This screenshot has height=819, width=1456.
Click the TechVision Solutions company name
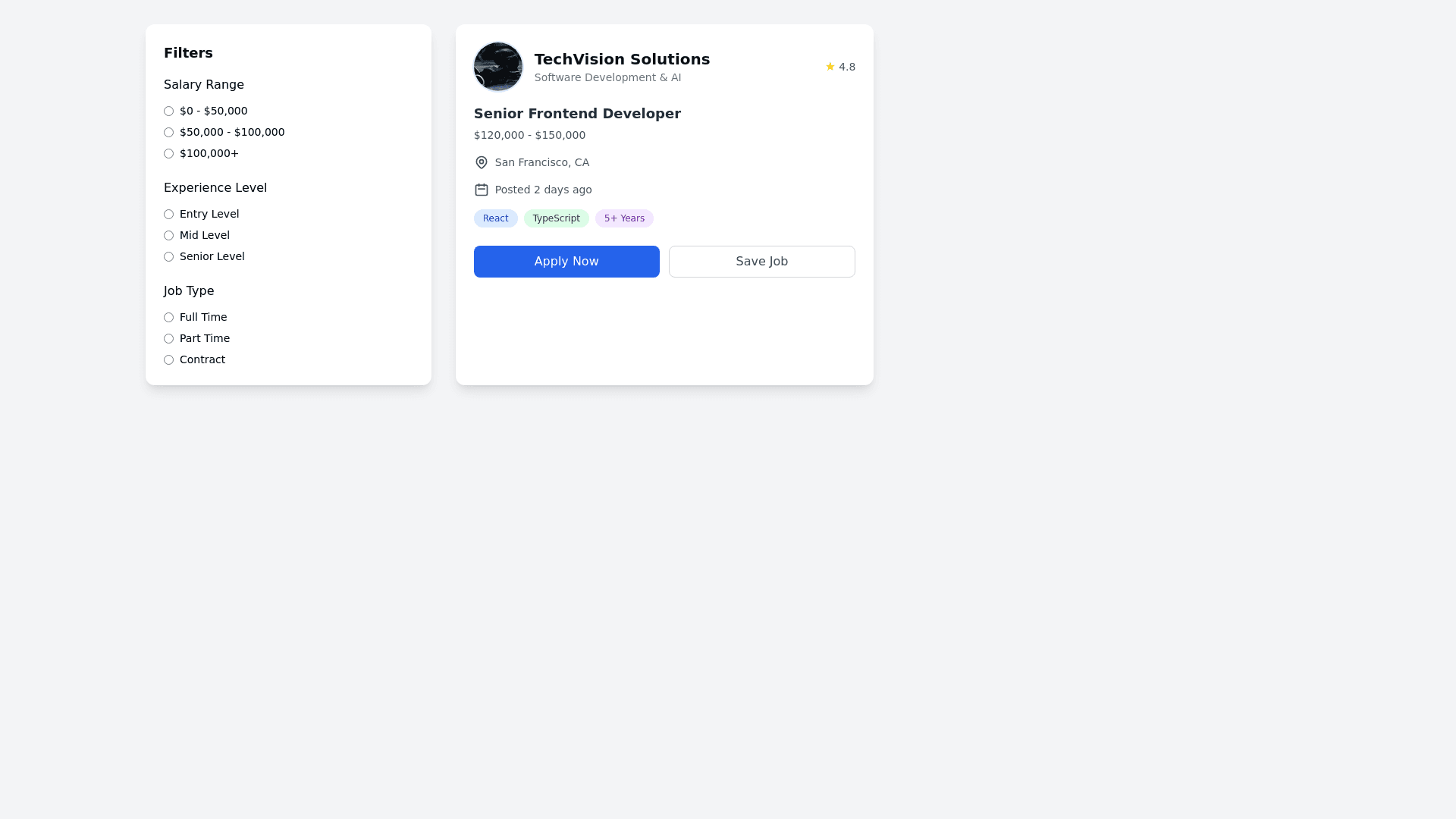[622, 59]
